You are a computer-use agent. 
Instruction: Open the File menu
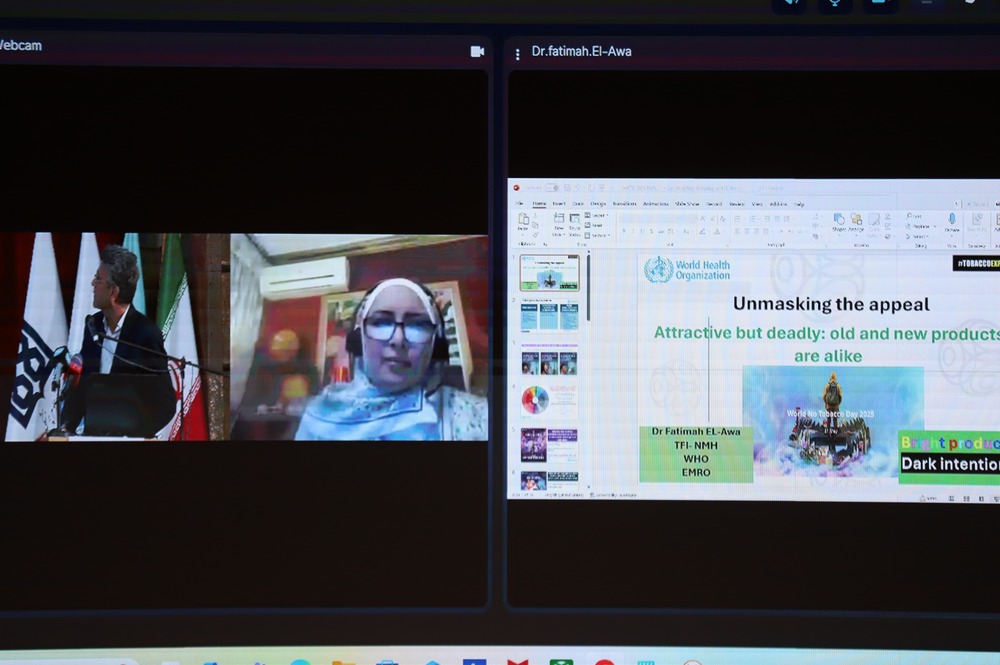[x=519, y=203]
